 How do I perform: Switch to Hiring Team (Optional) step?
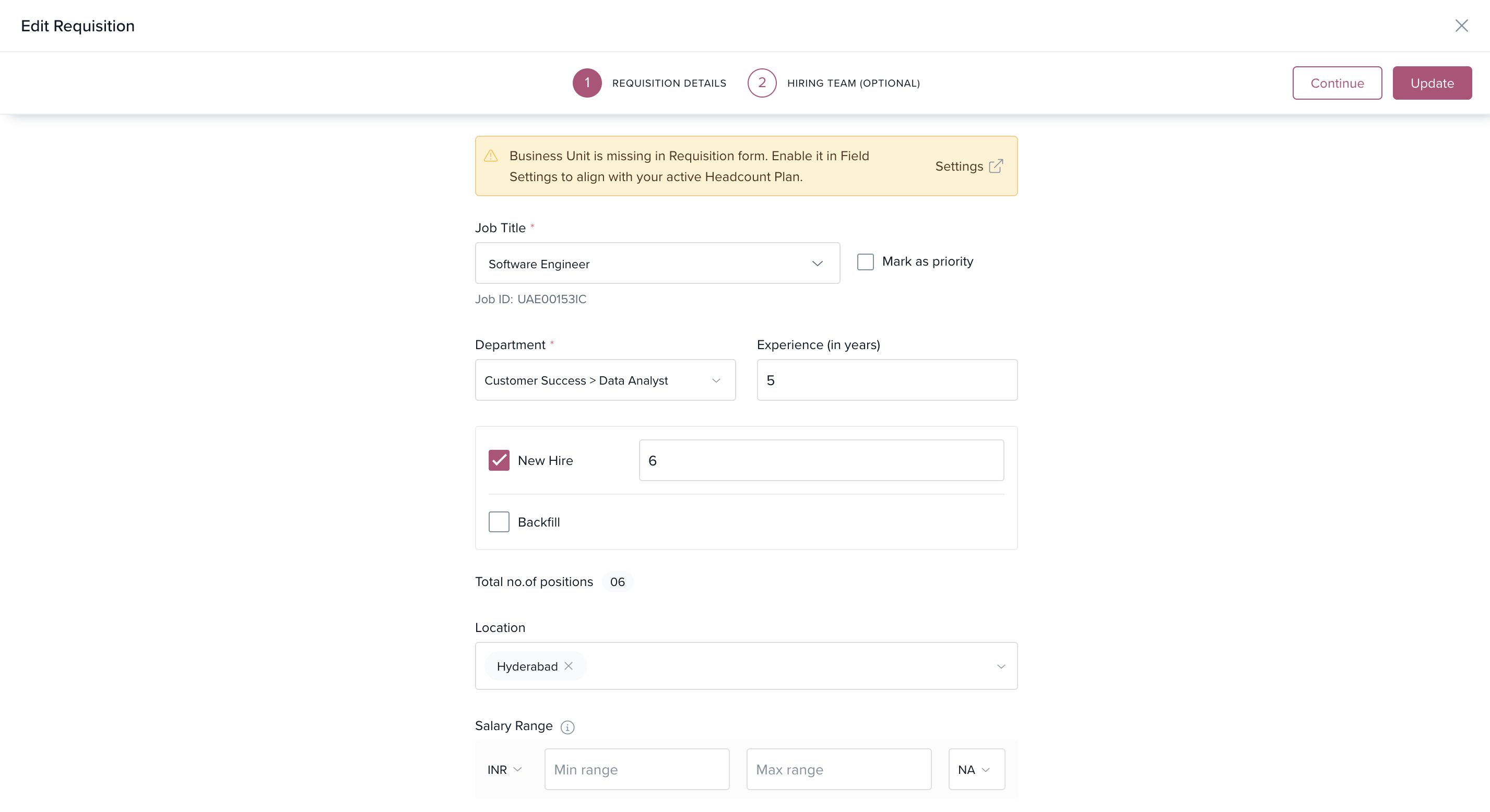[853, 83]
